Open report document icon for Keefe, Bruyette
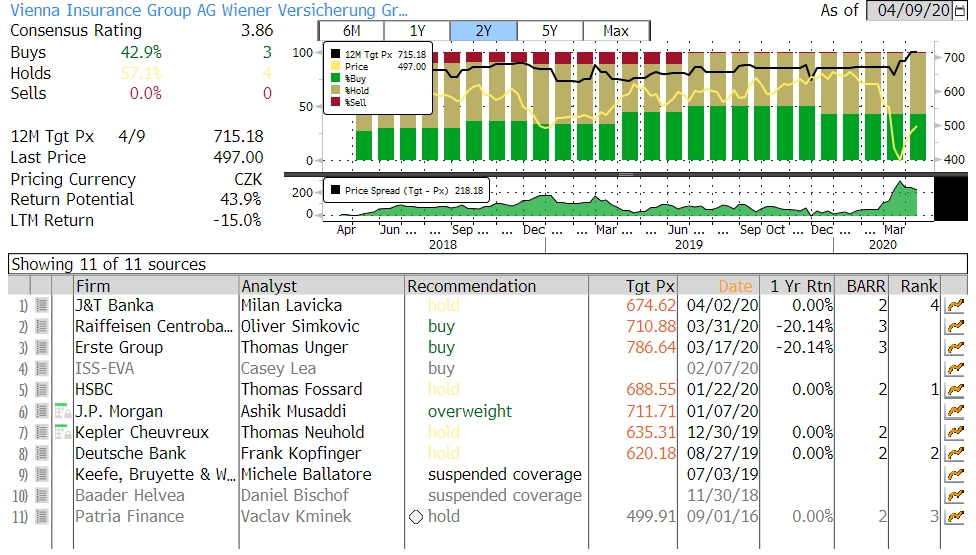976x555 pixels. tap(42, 475)
